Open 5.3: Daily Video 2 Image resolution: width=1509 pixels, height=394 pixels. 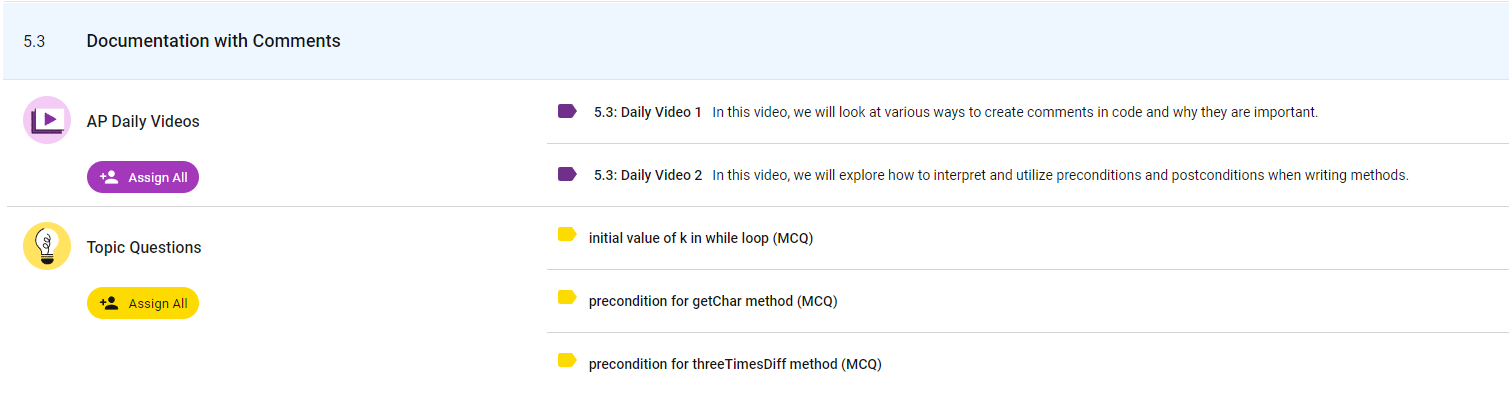[x=648, y=175]
